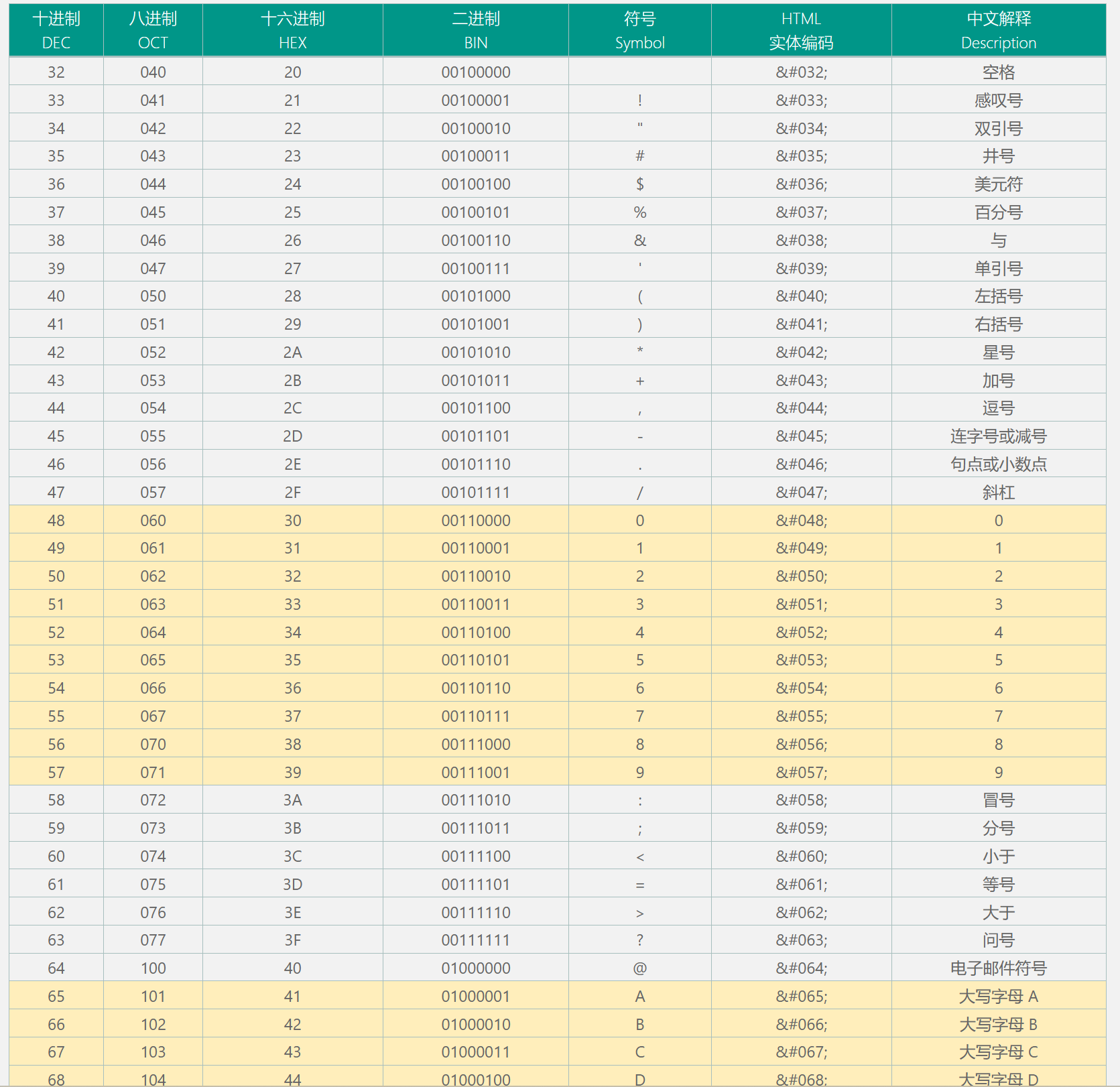Click the '大写字母 C' description cell

point(999,1051)
